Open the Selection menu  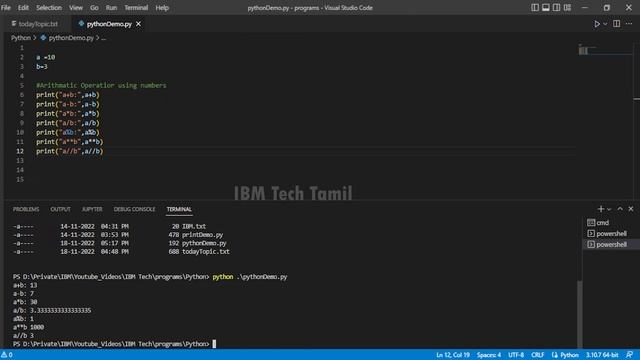49,8
